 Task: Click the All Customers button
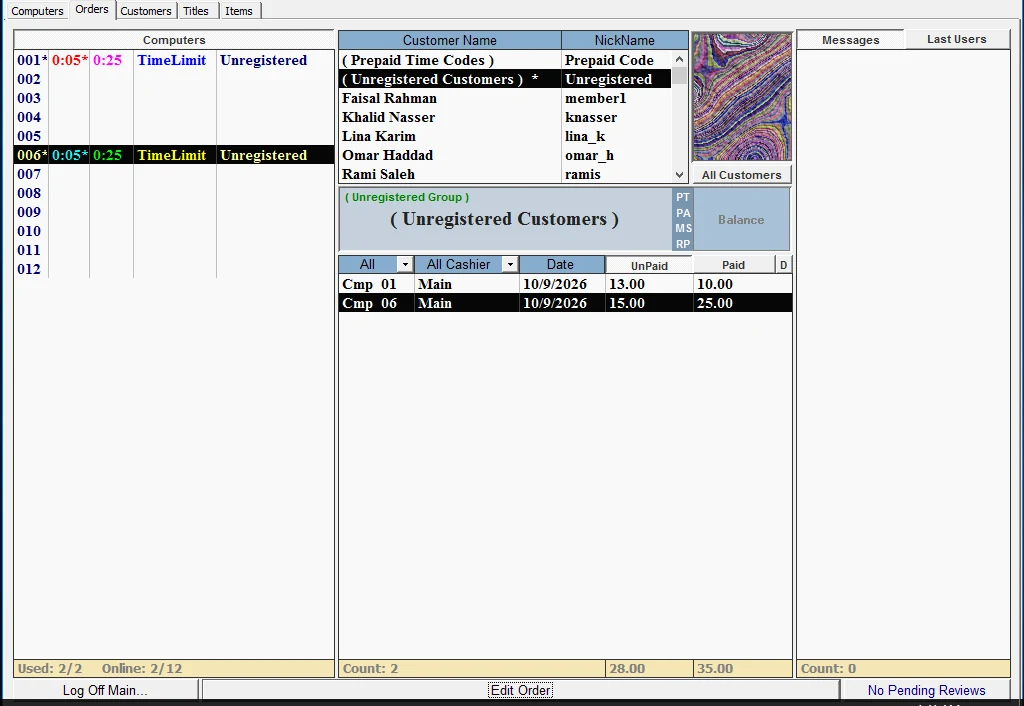click(x=741, y=175)
